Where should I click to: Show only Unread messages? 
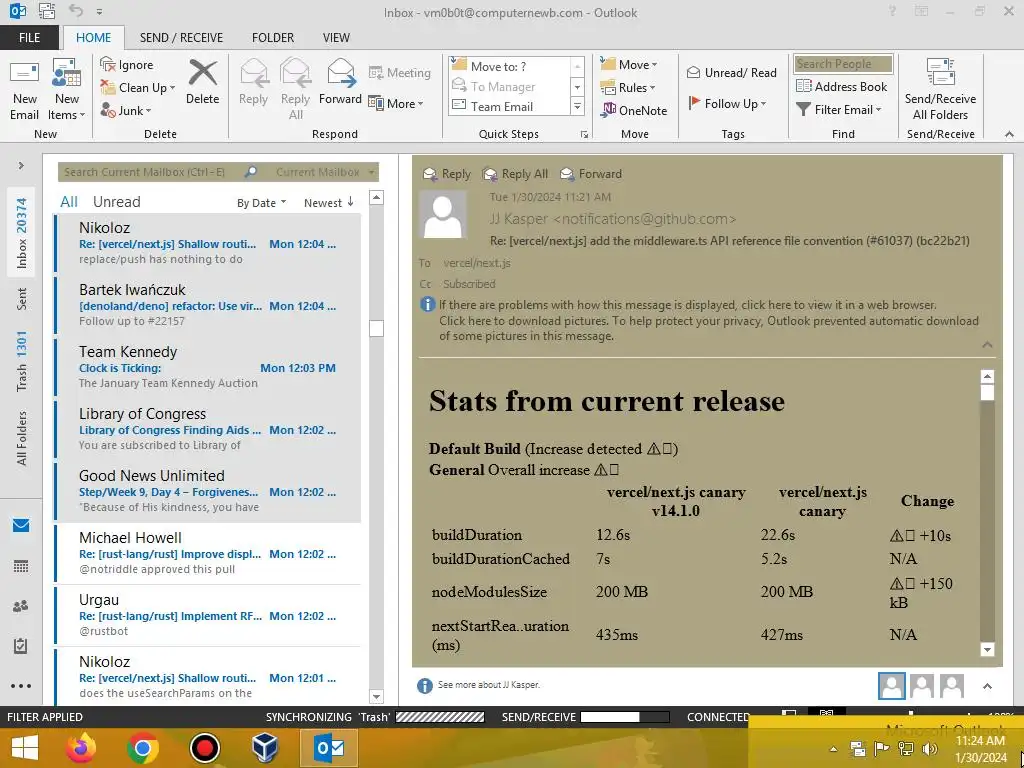click(116, 202)
